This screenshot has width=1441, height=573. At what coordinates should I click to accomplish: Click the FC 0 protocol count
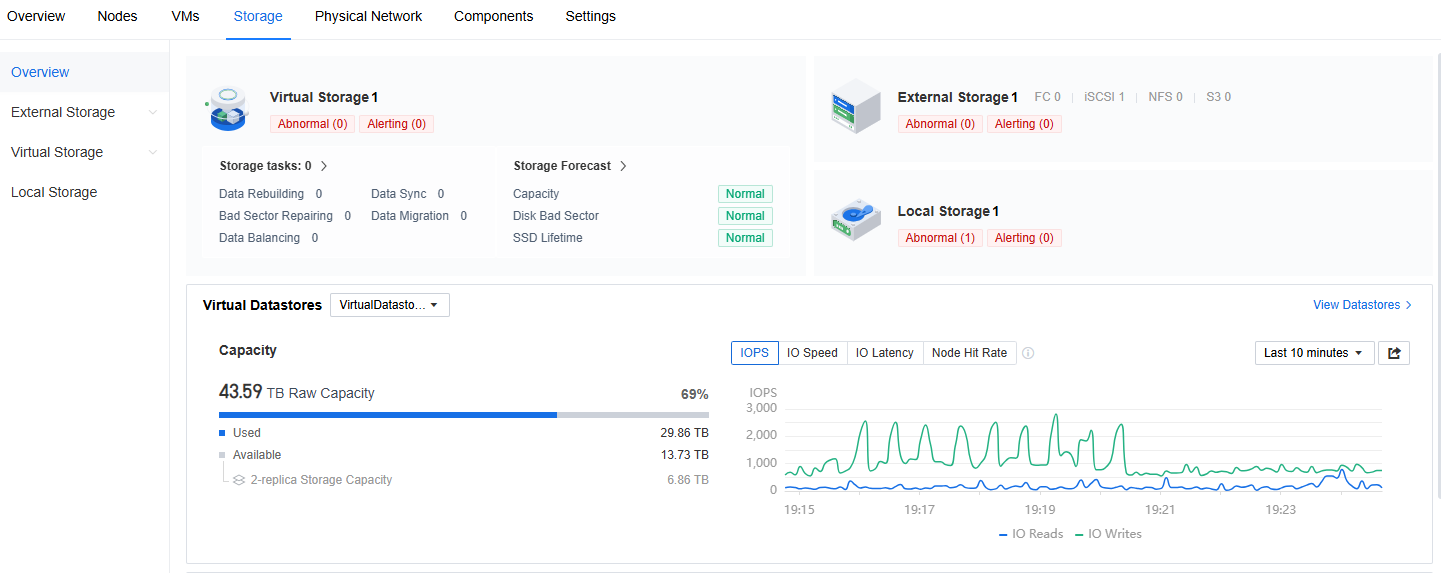1047,97
